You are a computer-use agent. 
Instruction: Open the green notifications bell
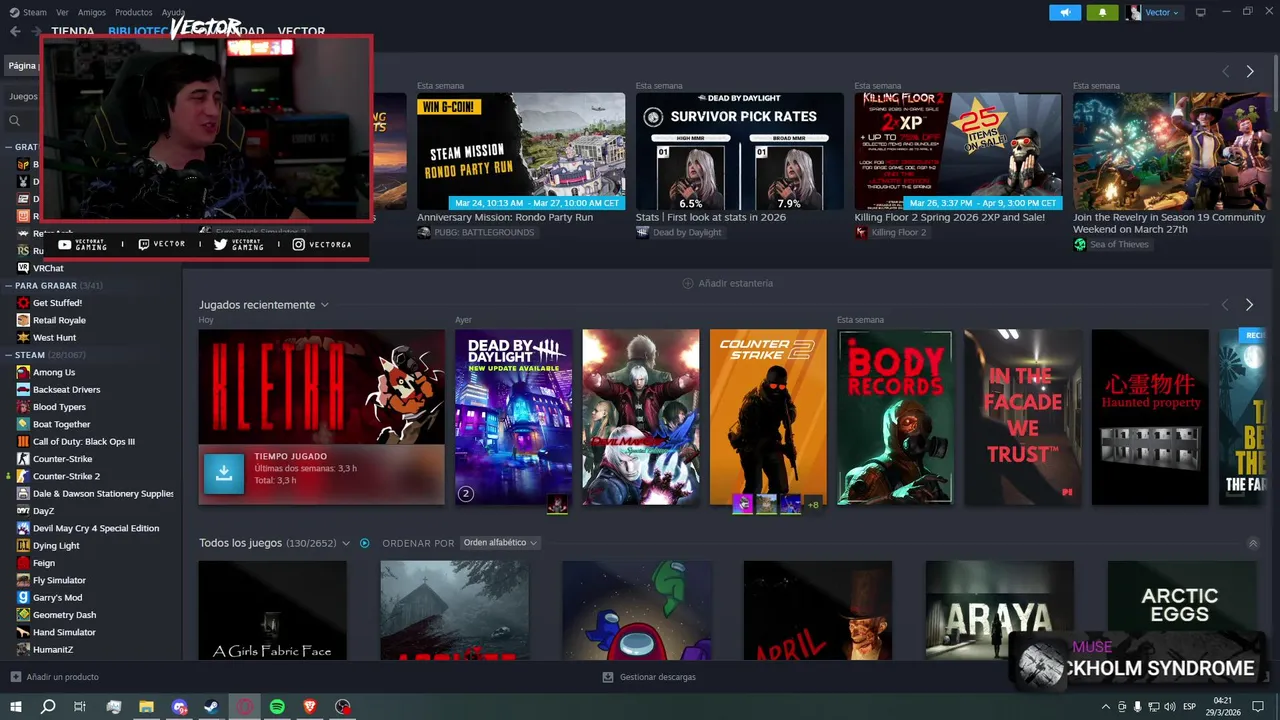click(x=1103, y=12)
